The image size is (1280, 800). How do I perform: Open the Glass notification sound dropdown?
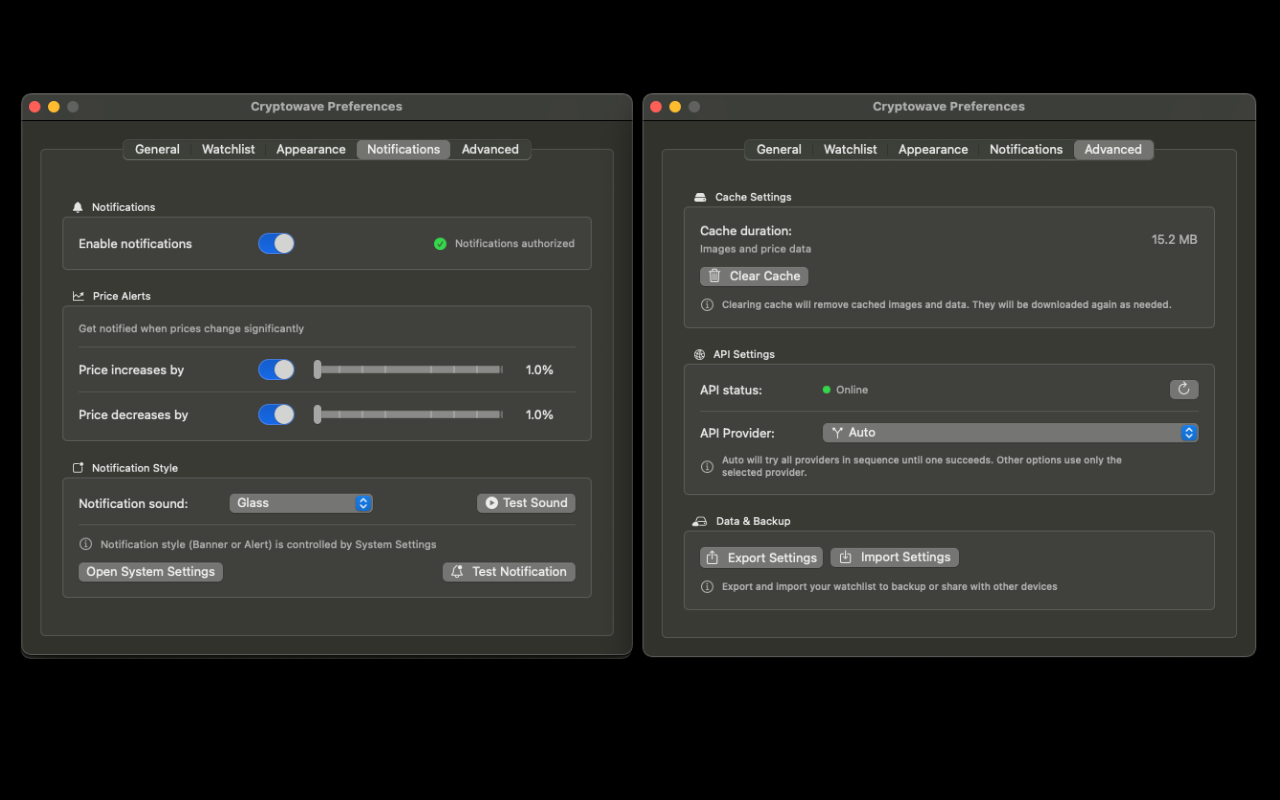pos(301,503)
